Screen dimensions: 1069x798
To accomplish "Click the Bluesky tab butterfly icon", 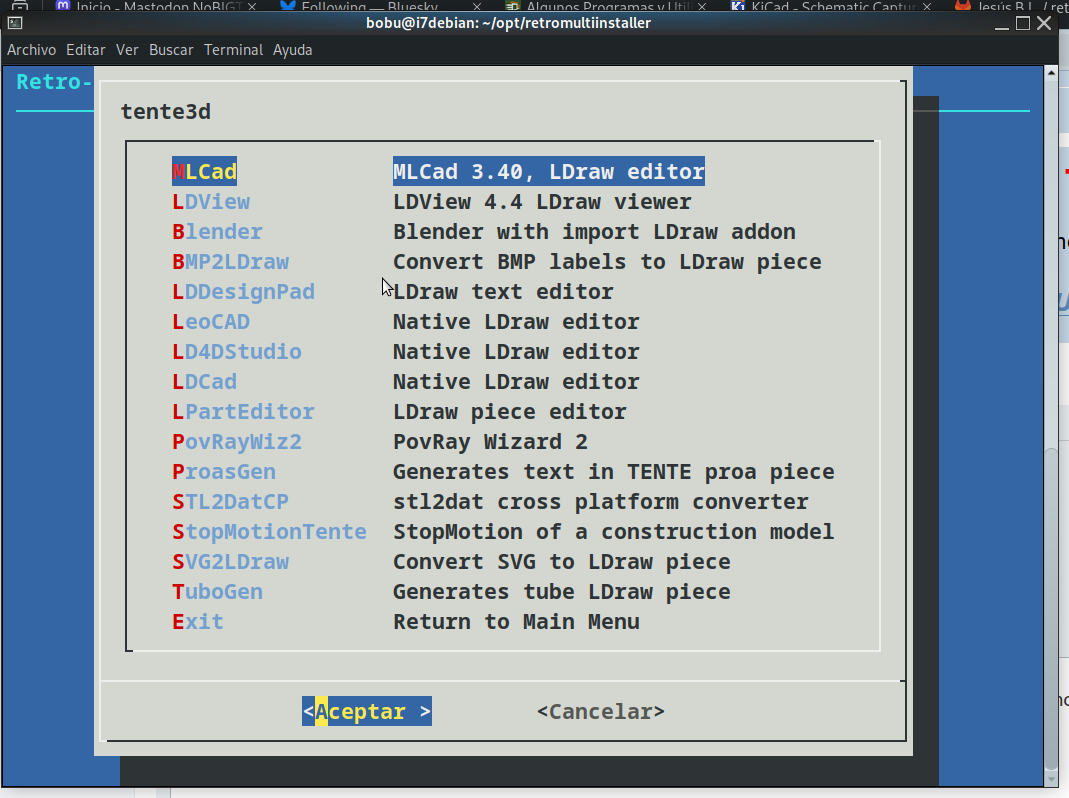I will 288,6.
